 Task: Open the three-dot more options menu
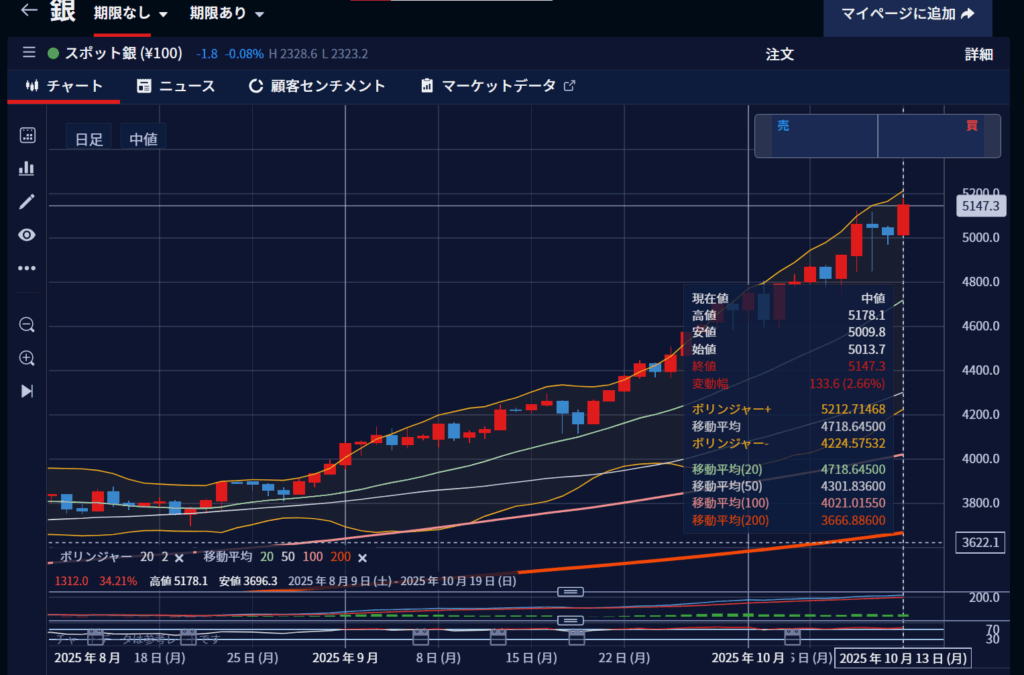pos(27,268)
